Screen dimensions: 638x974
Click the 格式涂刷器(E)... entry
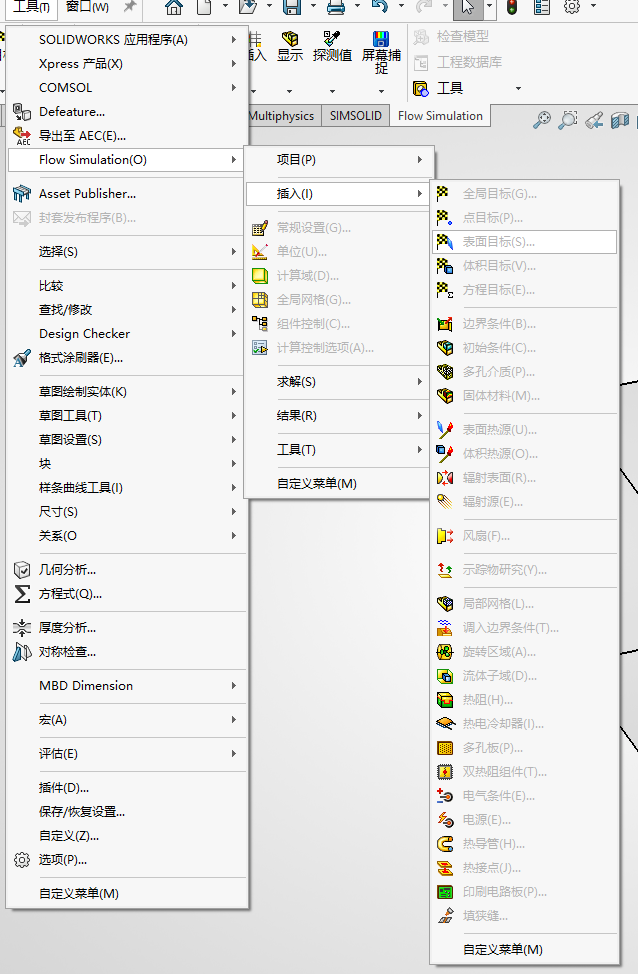(x=126, y=358)
